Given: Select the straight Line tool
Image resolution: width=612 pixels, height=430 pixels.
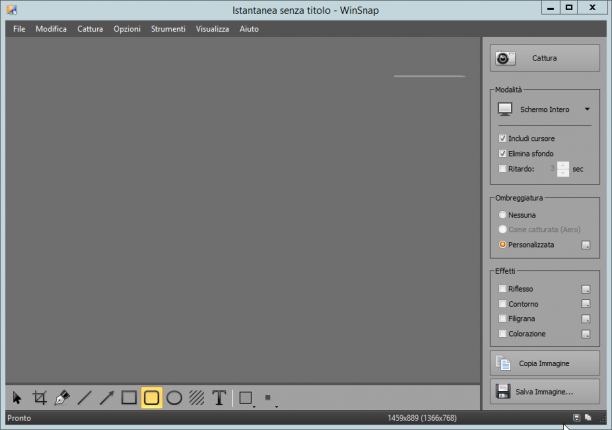Looking at the screenshot, I should click(x=84, y=398).
